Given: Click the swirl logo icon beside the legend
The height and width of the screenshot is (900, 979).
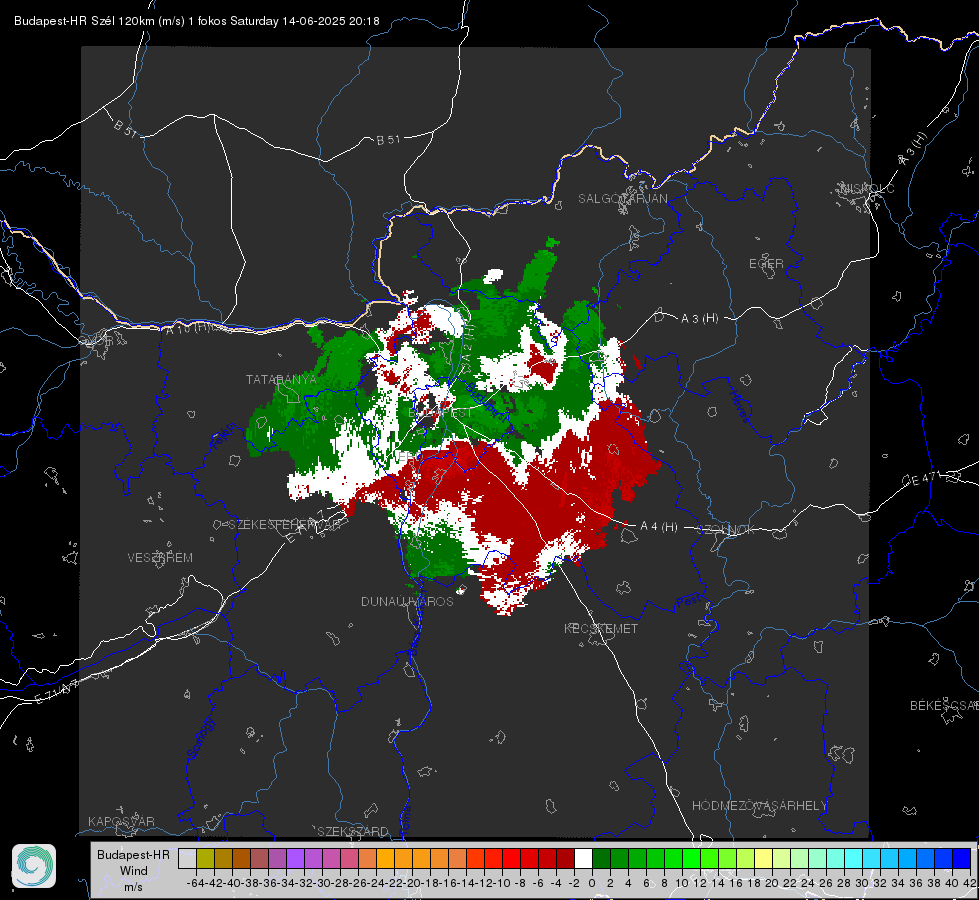Looking at the screenshot, I should click(34, 866).
